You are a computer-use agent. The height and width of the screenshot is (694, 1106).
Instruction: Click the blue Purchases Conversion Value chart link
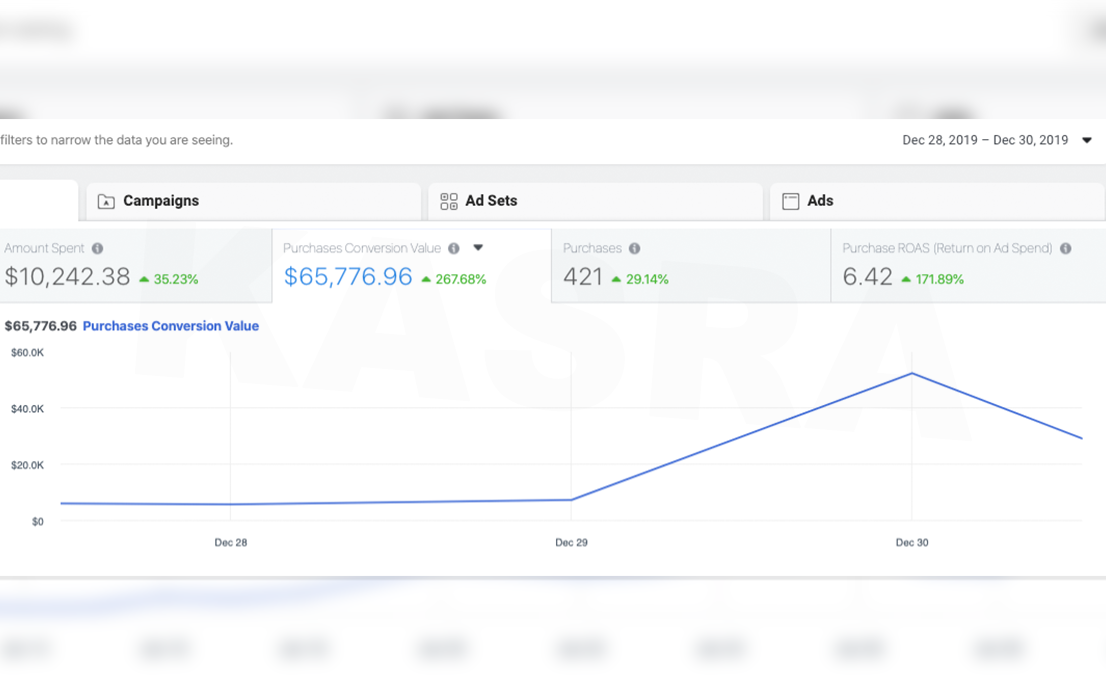coord(170,326)
